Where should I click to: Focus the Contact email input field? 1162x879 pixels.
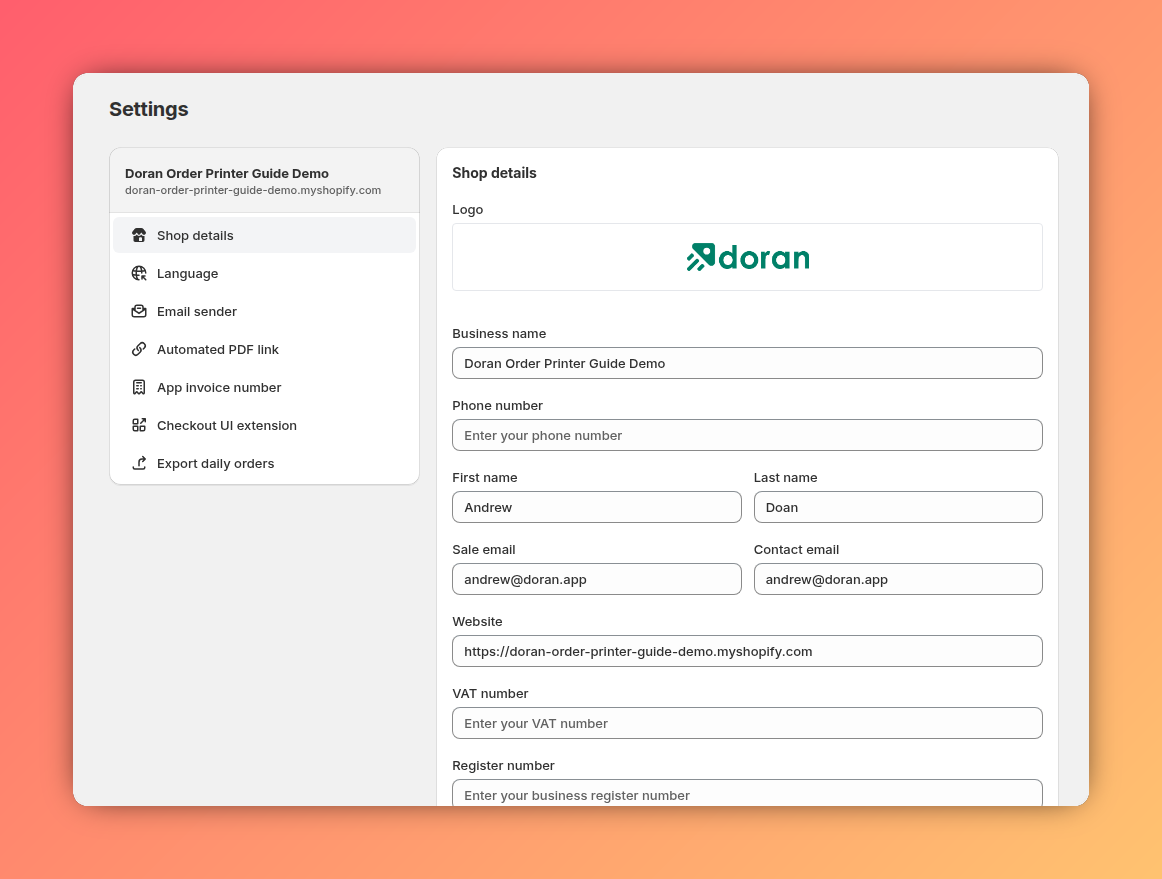(898, 579)
